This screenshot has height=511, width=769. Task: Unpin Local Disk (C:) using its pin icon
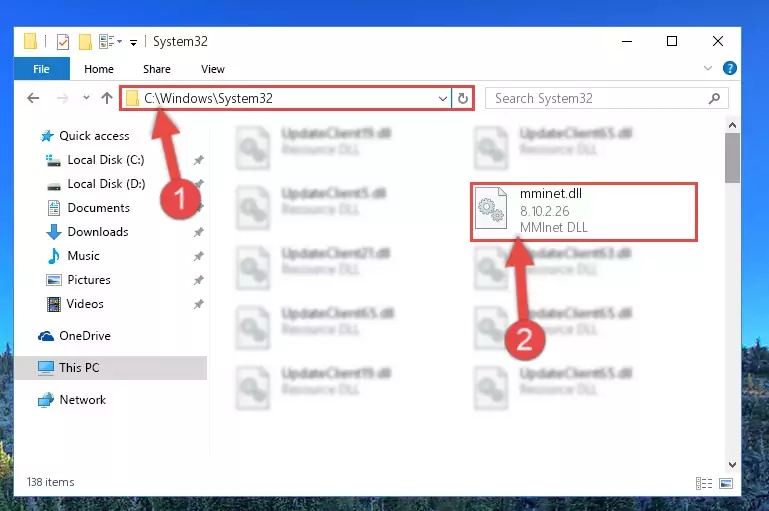tap(199, 160)
